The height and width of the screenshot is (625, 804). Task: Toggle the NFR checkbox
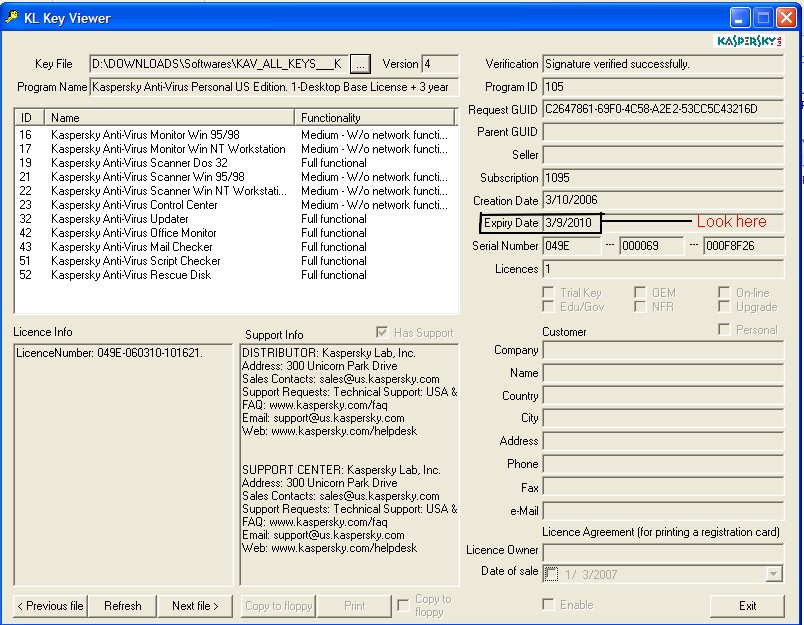point(639,307)
